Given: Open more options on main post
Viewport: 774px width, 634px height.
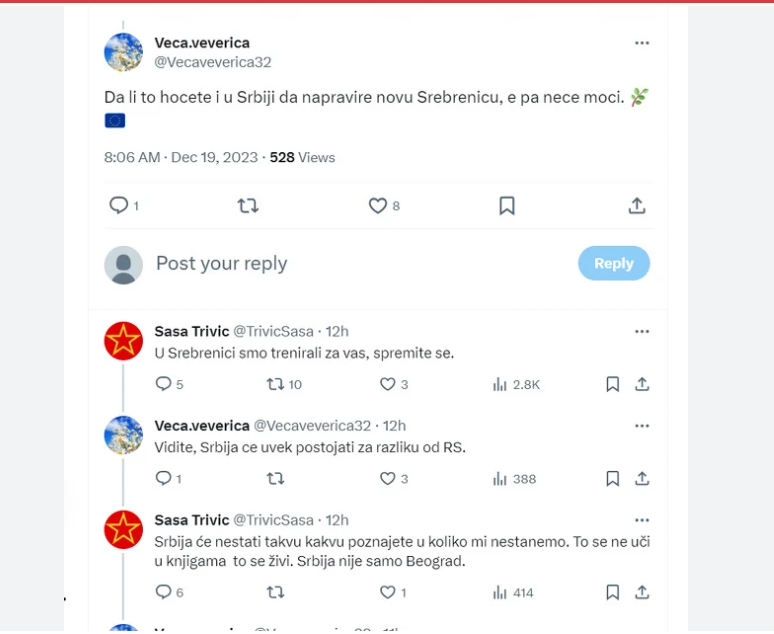Looking at the screenshot, I should [x=642, y=43].
